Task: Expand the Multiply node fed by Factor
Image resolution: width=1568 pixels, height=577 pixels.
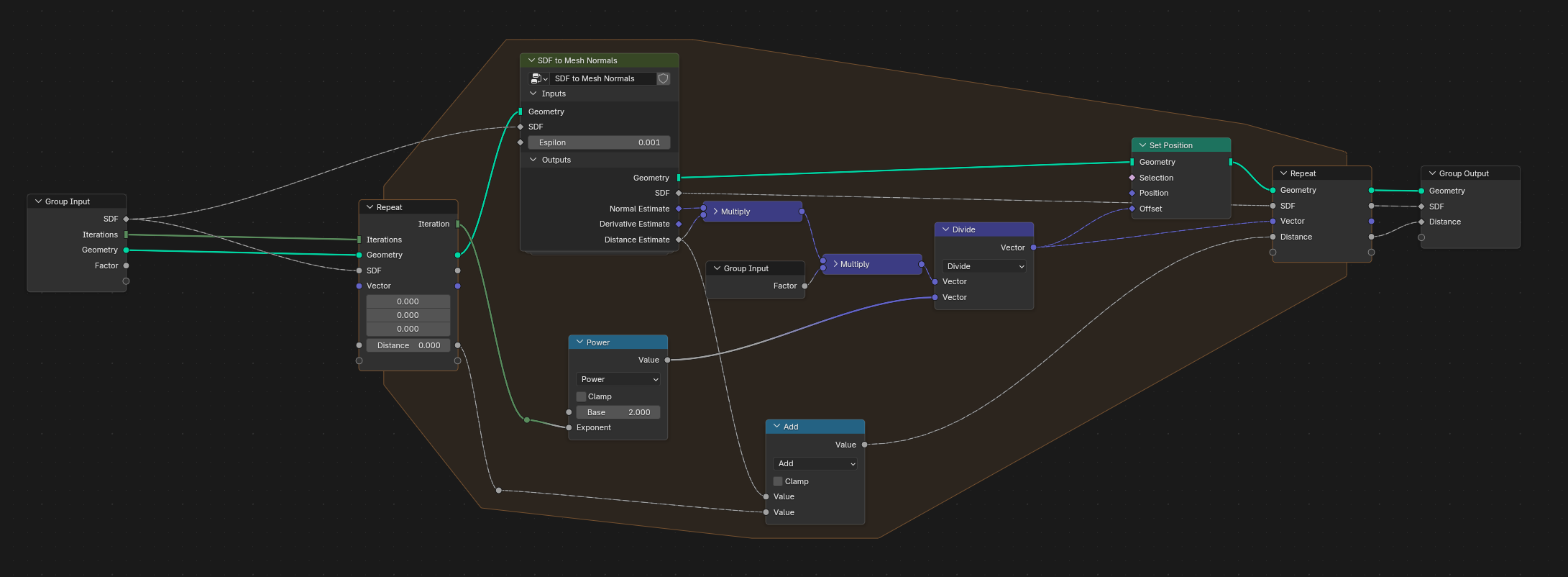Action: 835,264
